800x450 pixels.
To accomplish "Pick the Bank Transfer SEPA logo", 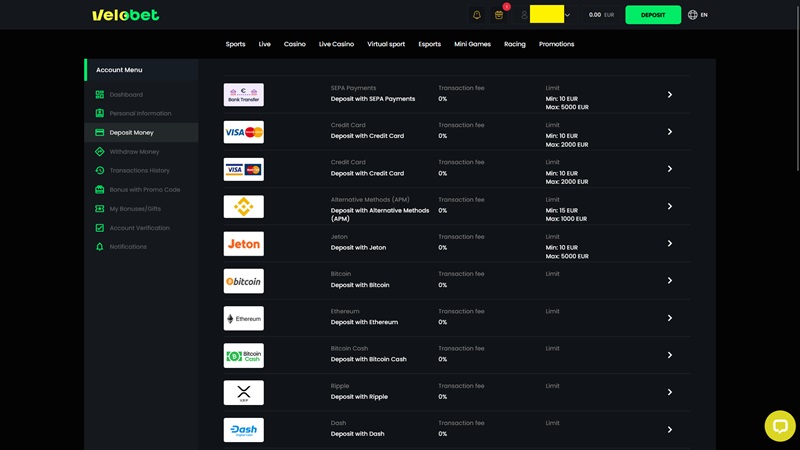I will coord(243,95).
